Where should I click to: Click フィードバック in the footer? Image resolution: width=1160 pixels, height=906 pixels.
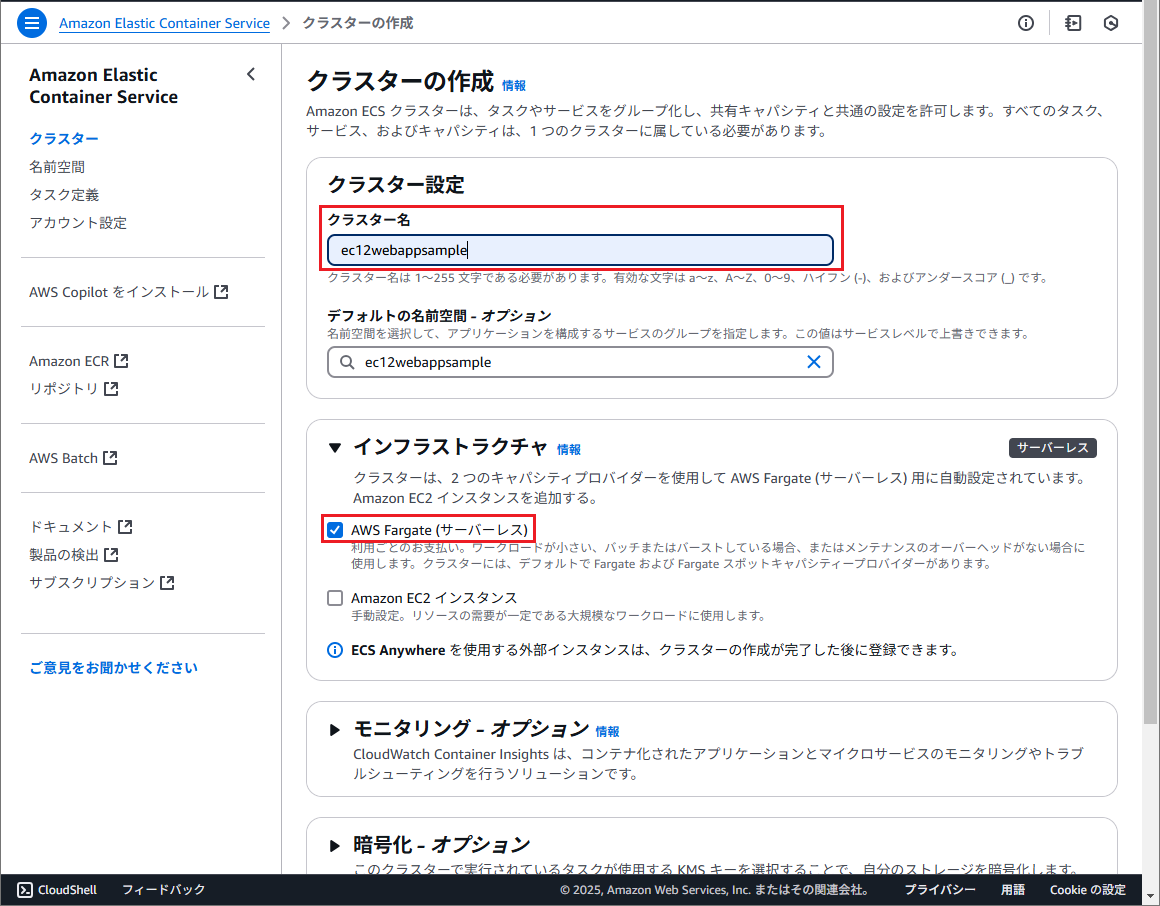point(163,890)
